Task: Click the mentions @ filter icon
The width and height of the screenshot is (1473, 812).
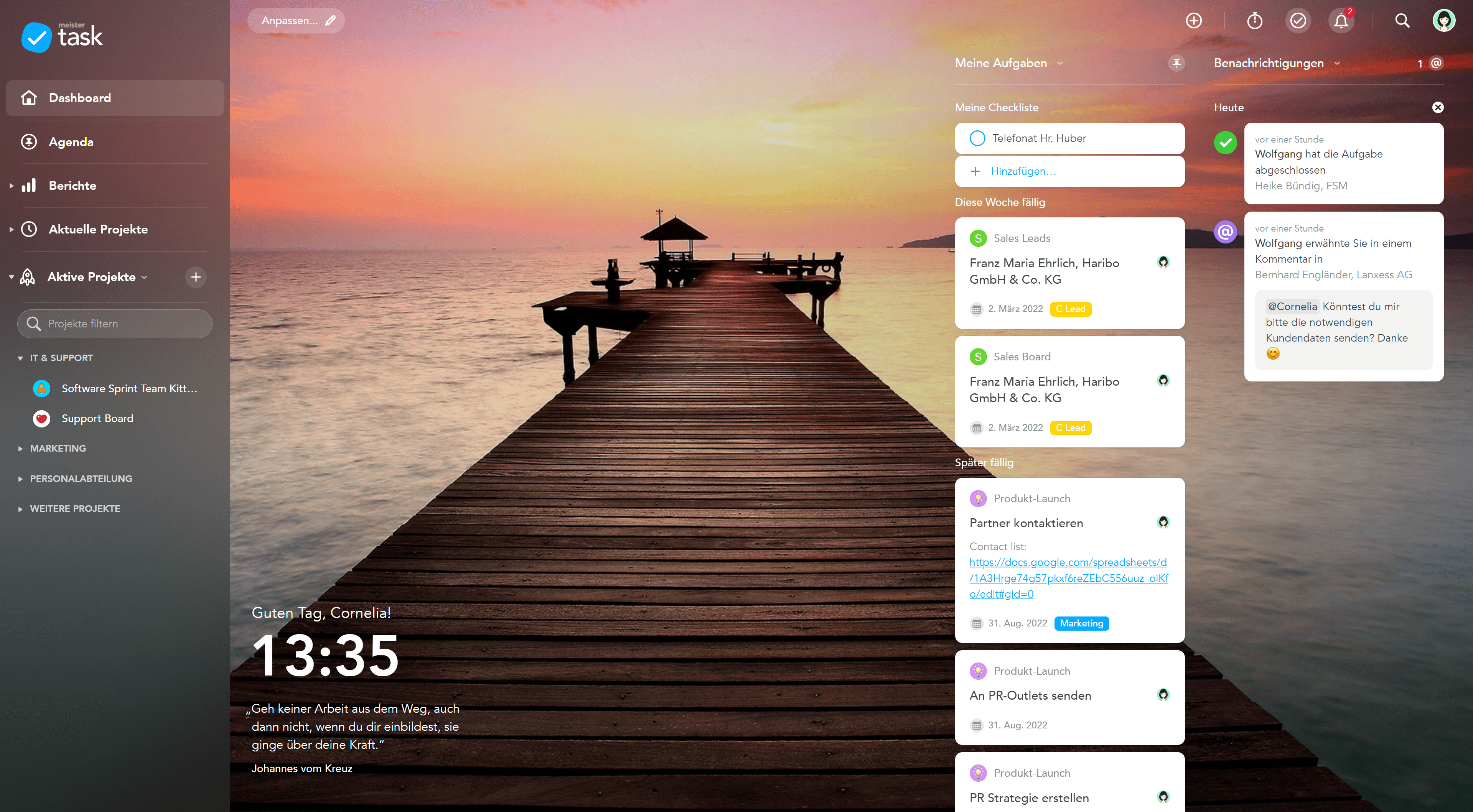Action: coord(1436,63)
